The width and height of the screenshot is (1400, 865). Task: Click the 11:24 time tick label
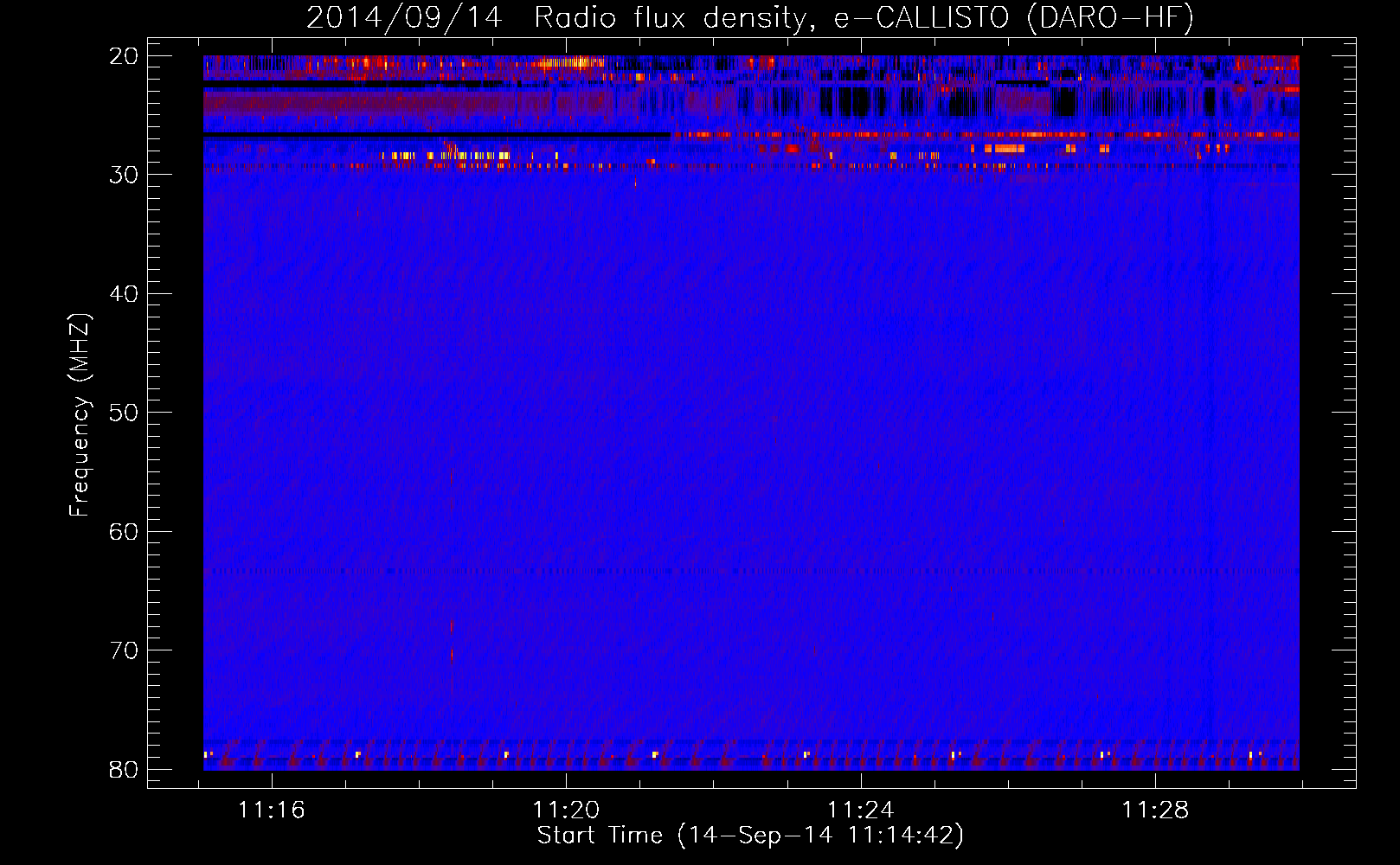[861, 811]
